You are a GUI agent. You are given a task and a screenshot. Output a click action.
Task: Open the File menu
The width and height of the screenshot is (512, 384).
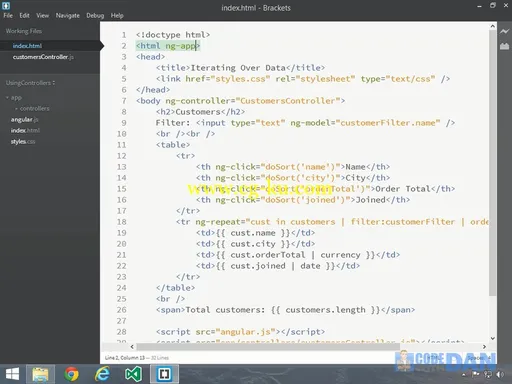tap(8, 15)
